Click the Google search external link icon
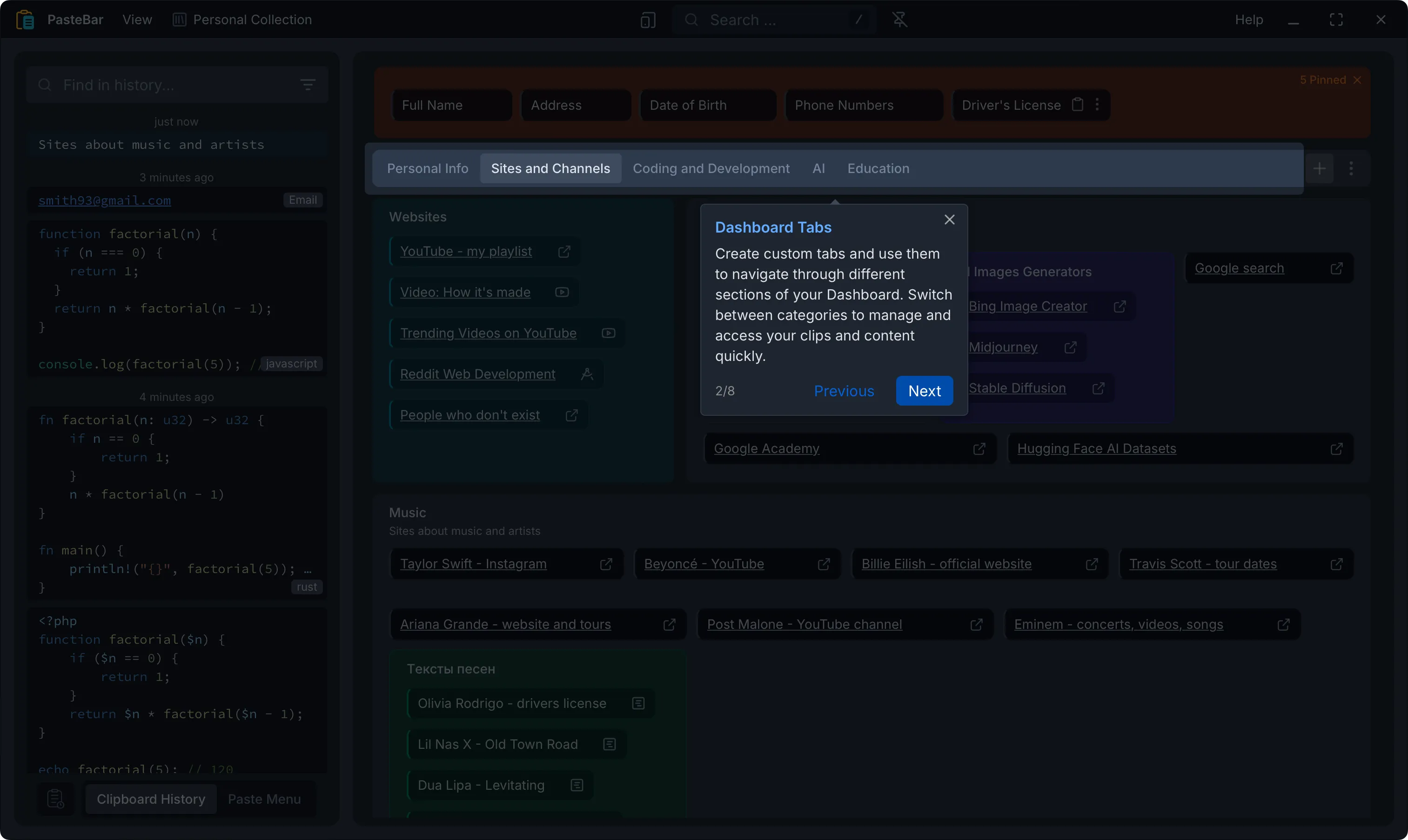The image size is (1408, 840). click(x=1336, y=268)
